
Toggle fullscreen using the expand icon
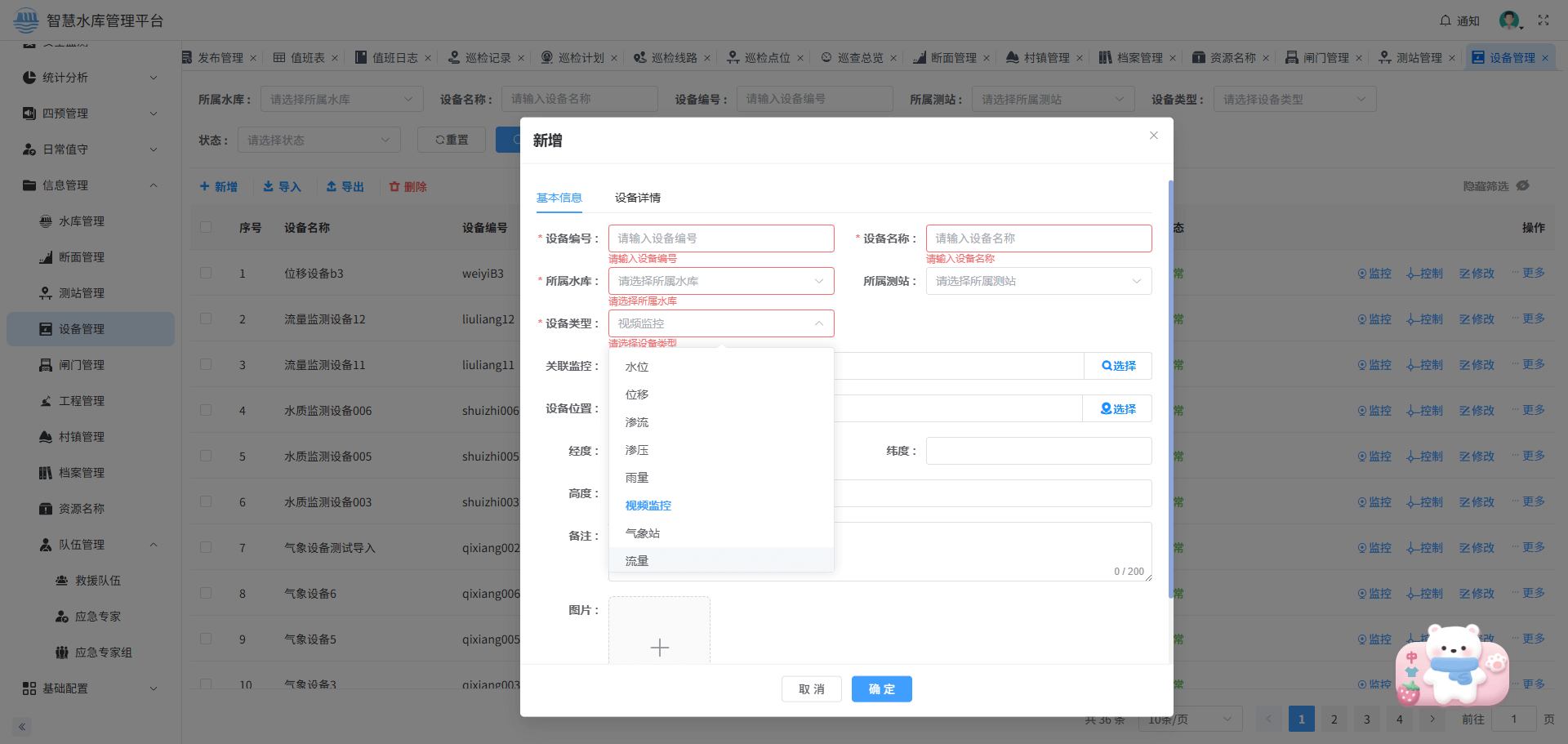(1543, 20)
